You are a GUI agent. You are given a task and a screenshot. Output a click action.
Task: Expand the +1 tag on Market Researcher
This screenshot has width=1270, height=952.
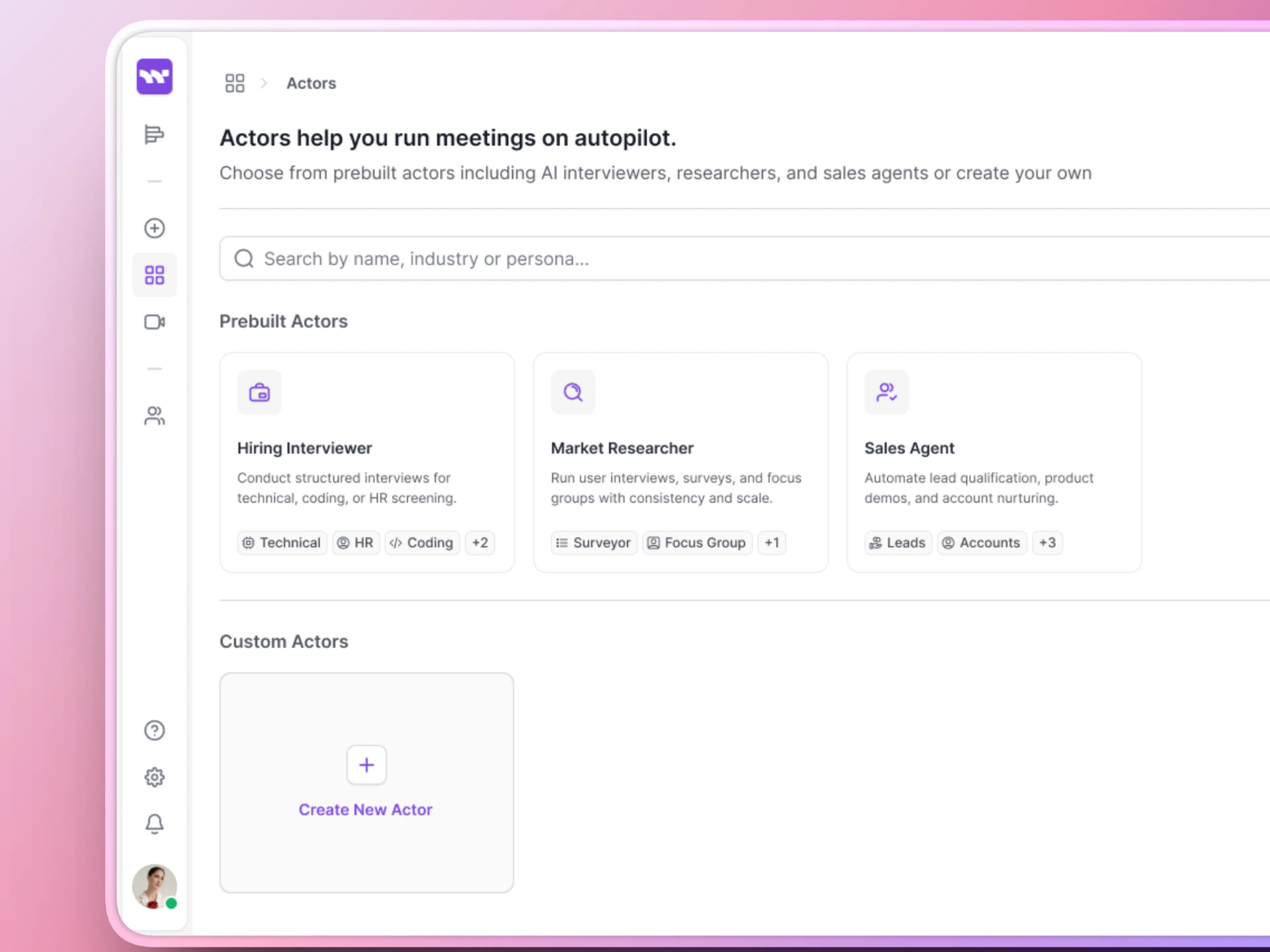[x=771, y=543]
